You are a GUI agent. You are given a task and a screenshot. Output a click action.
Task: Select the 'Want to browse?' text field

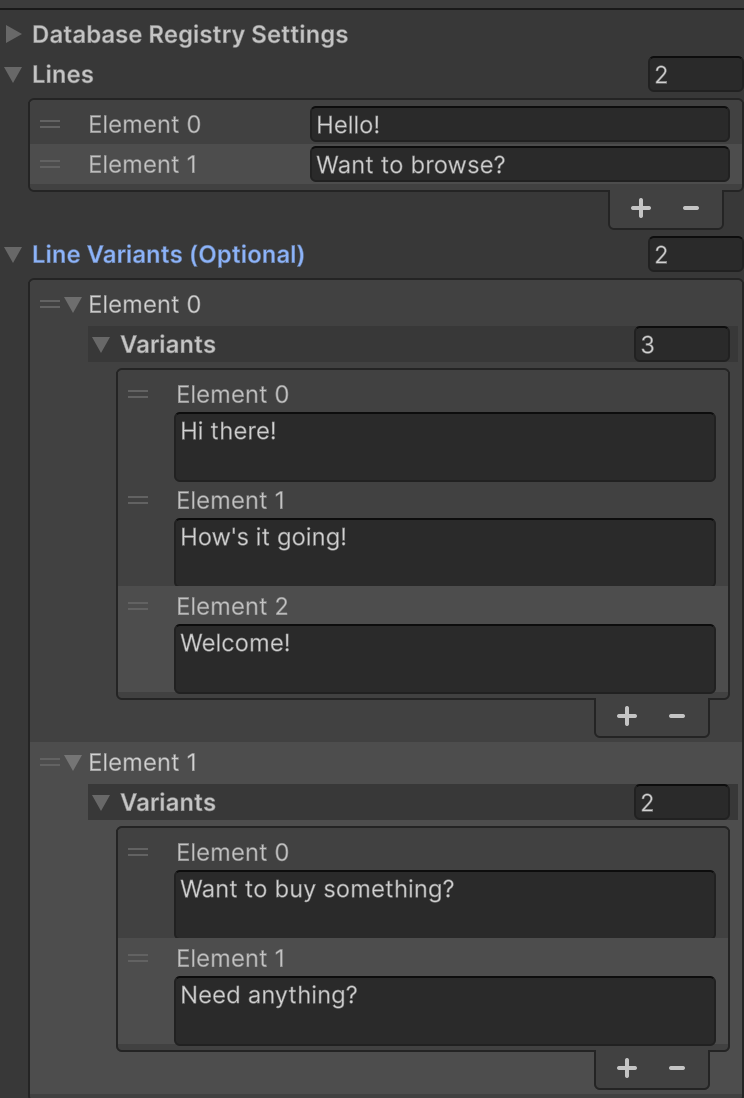(518, 164)
